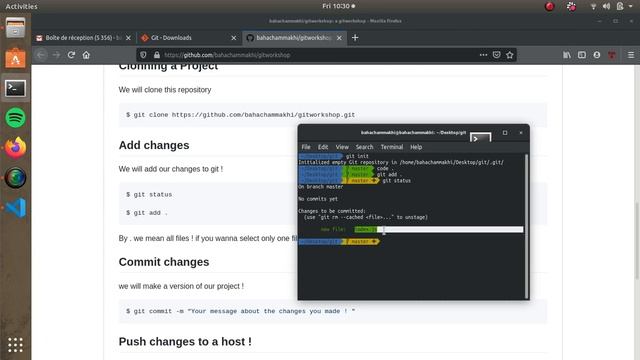Go back with the Firefox back arrow

point(41,55)
